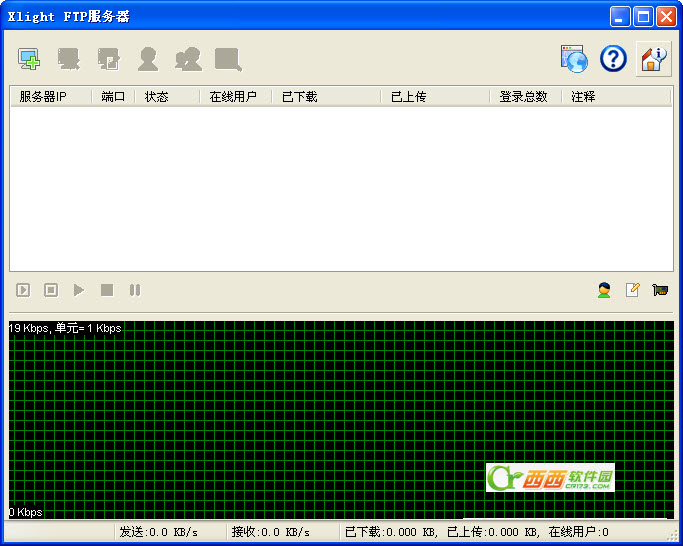Image resolution: width=683 pixels, height=546 pixels.
Task: Pause the selected server
Action: 135,290
